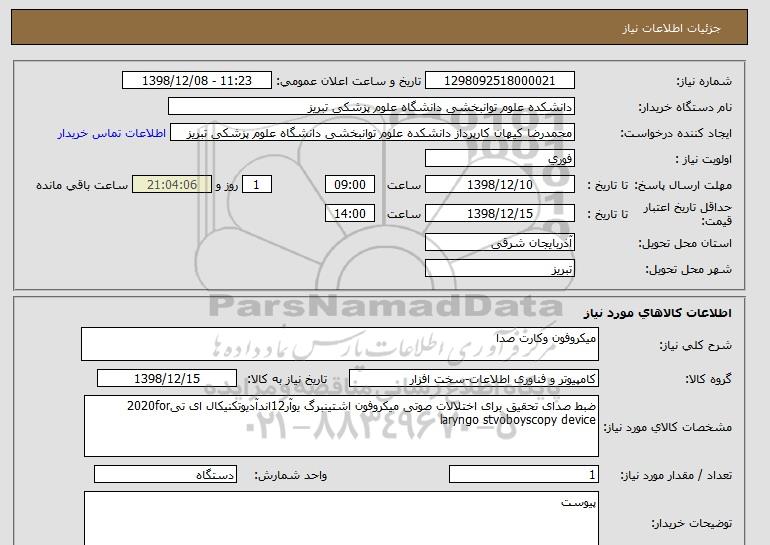Viewport: 770px width, 545px height.
Task: Click label گروه کالا
Action: pos(708,379)
